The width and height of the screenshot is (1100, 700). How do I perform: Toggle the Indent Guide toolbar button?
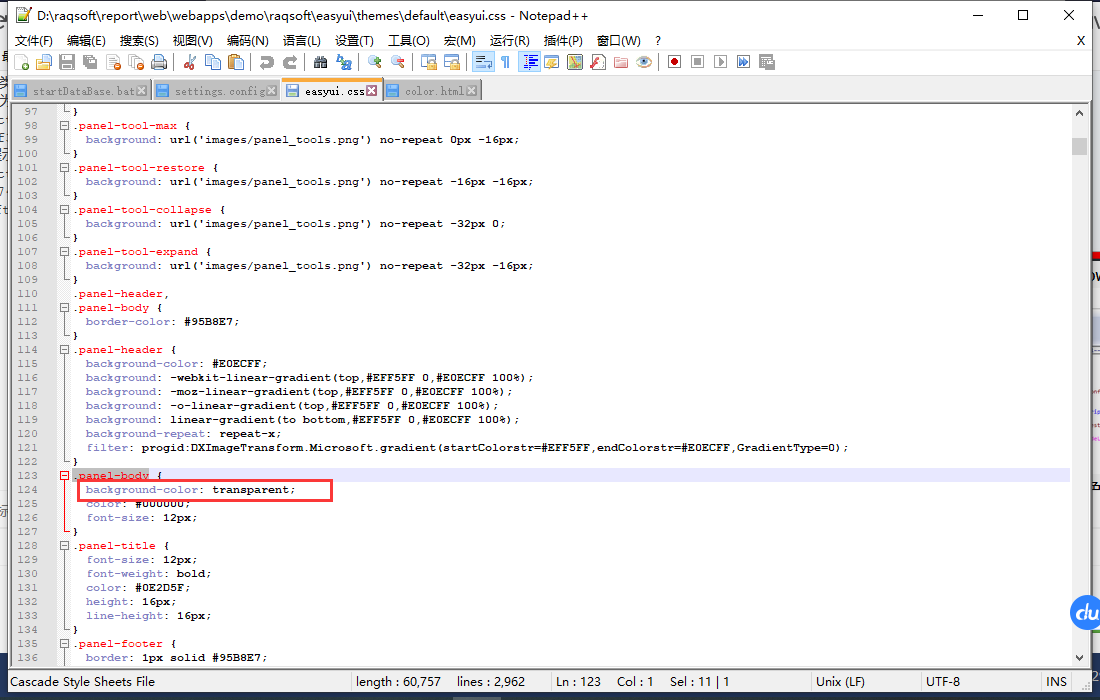tap(529, 62)
